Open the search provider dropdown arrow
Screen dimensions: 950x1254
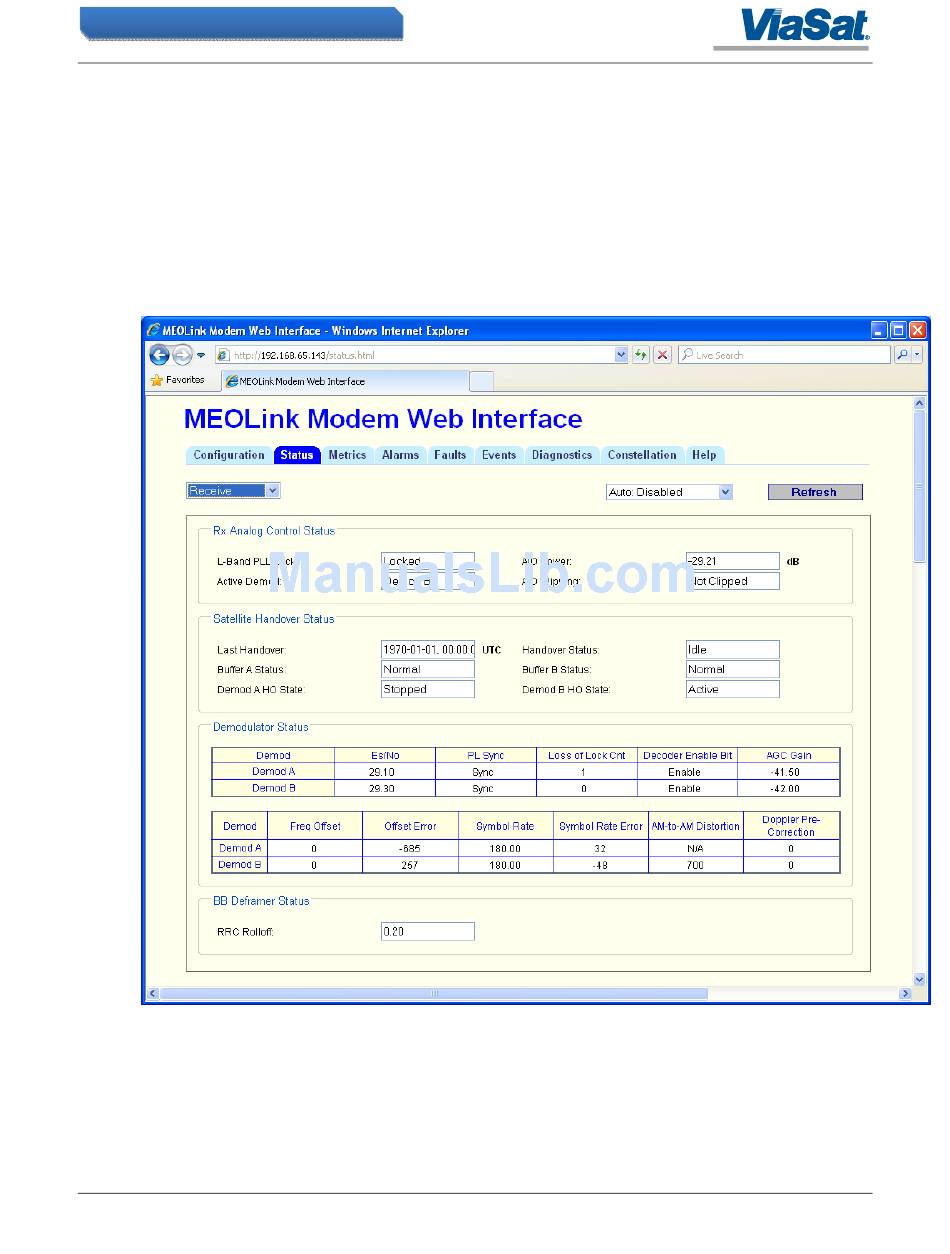click(917, 355)
